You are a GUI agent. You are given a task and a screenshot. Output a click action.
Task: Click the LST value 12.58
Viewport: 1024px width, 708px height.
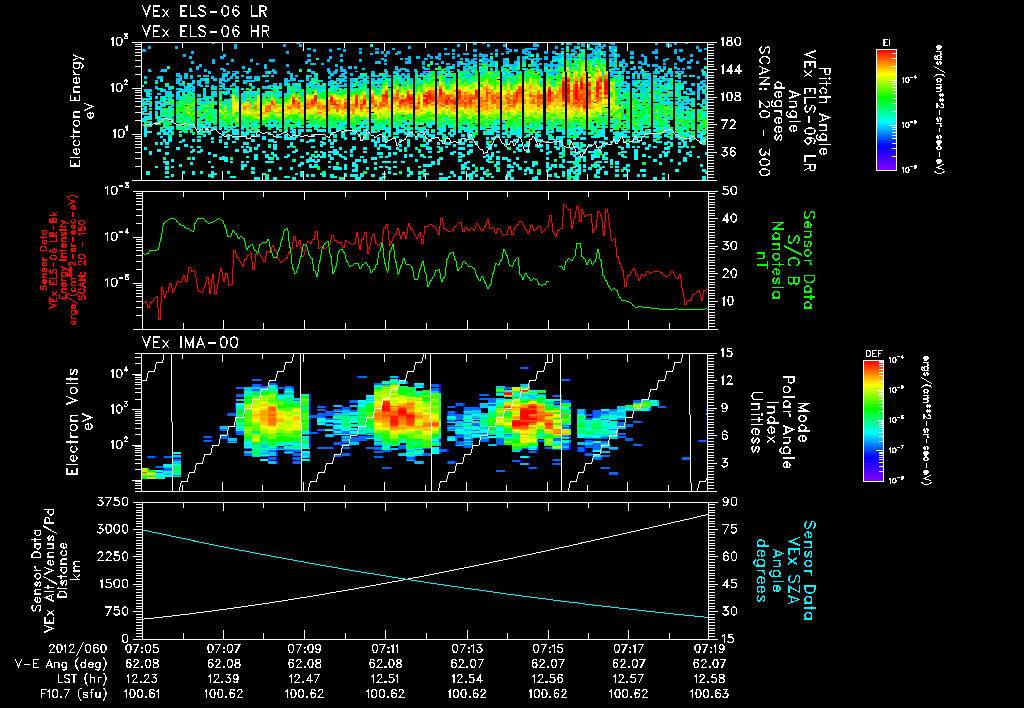point(709,679)
